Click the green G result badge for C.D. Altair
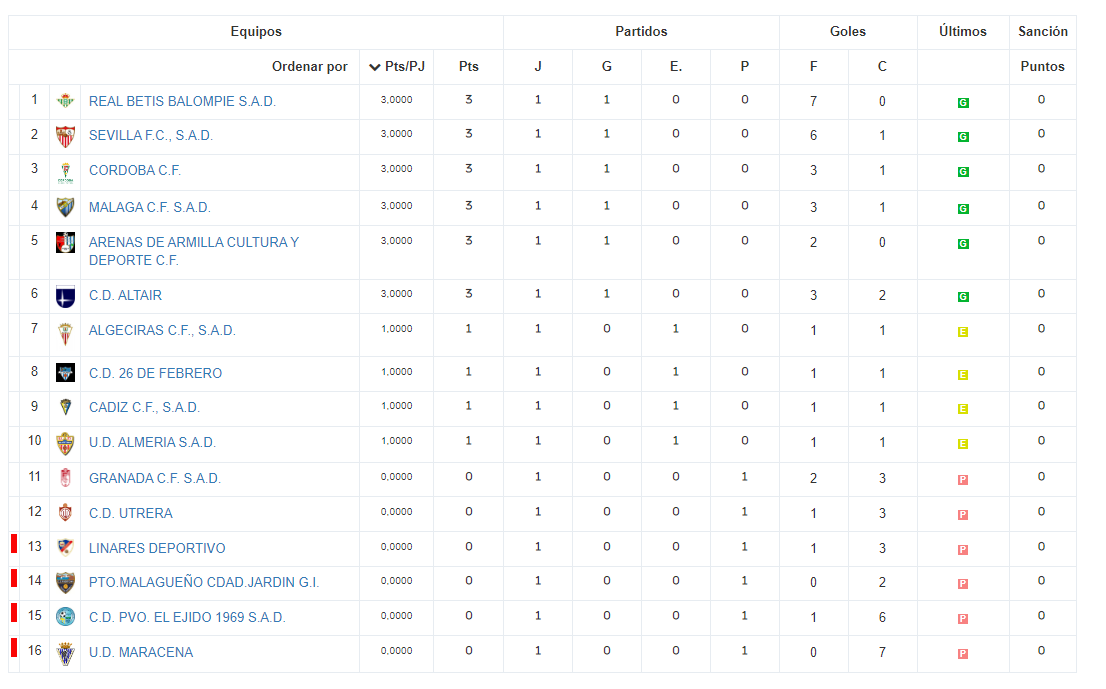This screenshot has height=689, width=1106. pyautogui.click(x=963, y=297)
